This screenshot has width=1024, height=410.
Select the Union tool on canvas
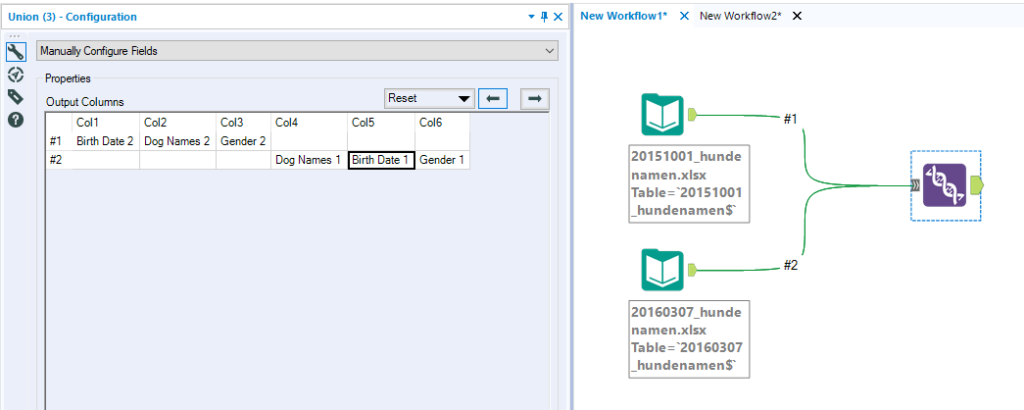944,185
